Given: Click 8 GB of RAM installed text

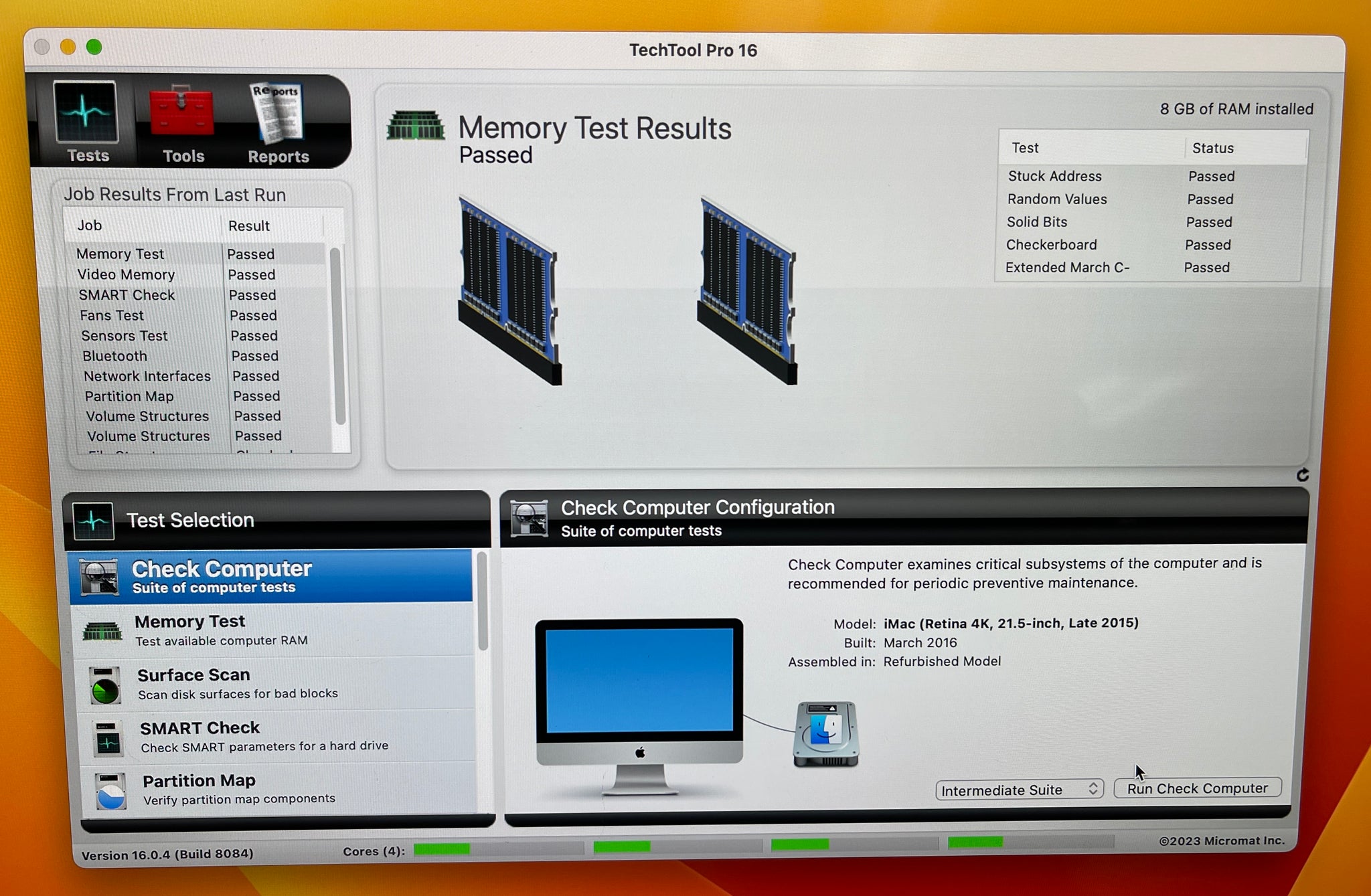Looking at the screenshot, I should (x=1236, y=108).
